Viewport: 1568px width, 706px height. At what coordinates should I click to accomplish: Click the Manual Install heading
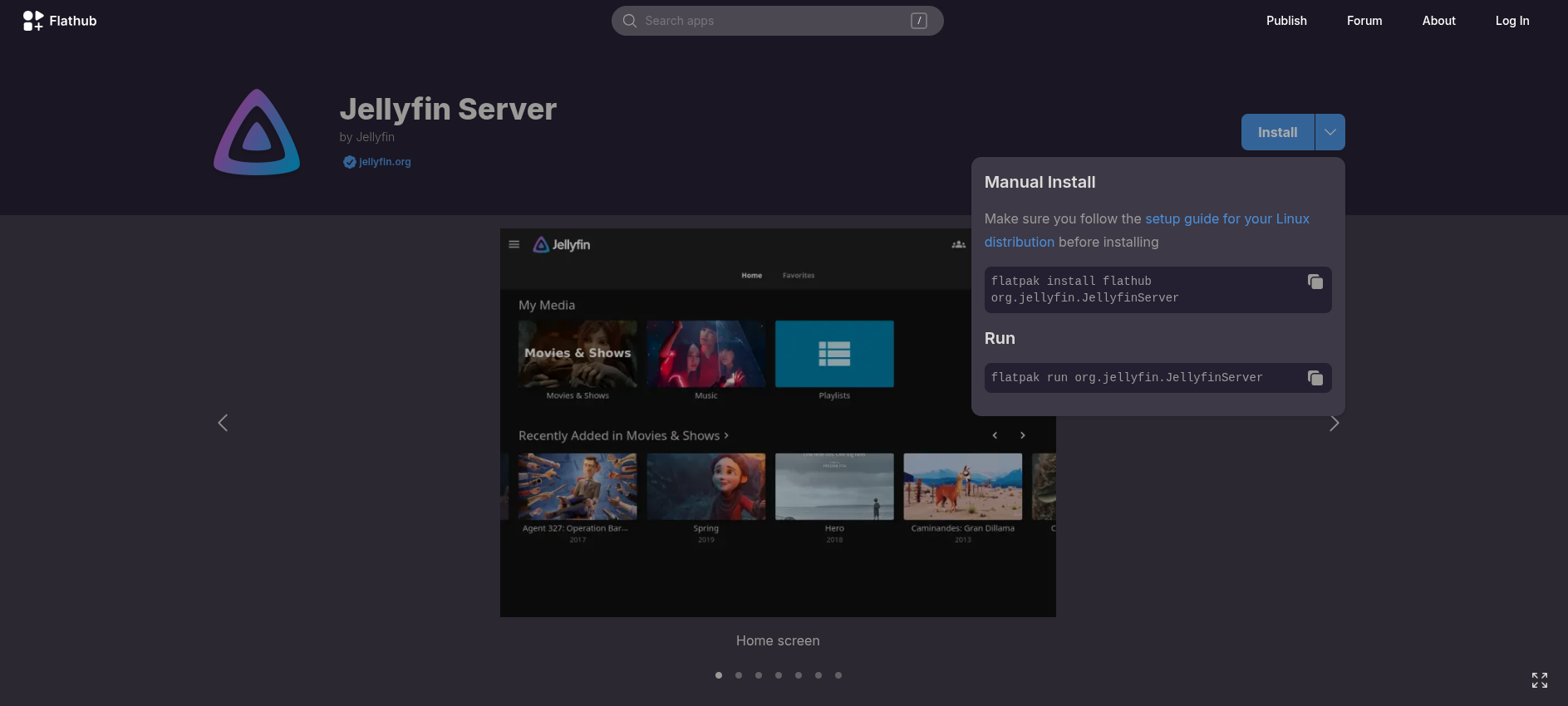point(1040,182)
